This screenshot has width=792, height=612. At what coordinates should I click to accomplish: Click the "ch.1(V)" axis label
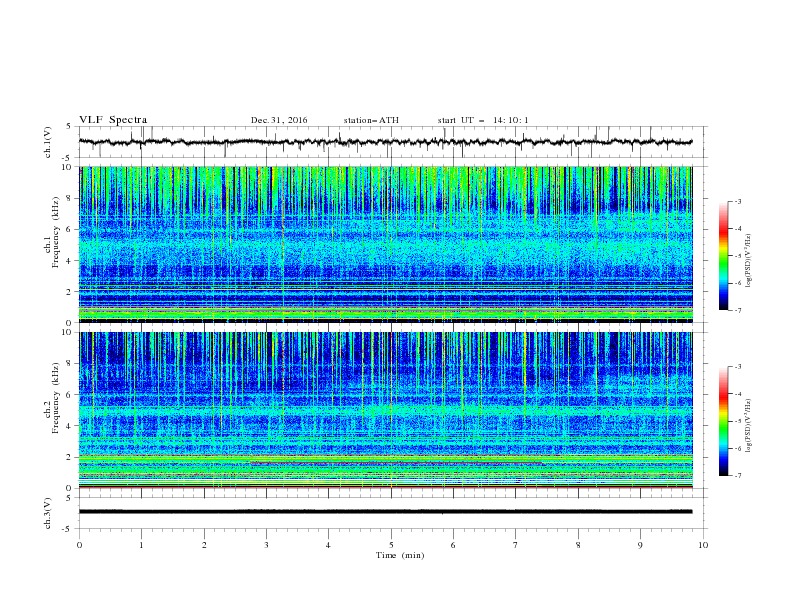[48, 142]
